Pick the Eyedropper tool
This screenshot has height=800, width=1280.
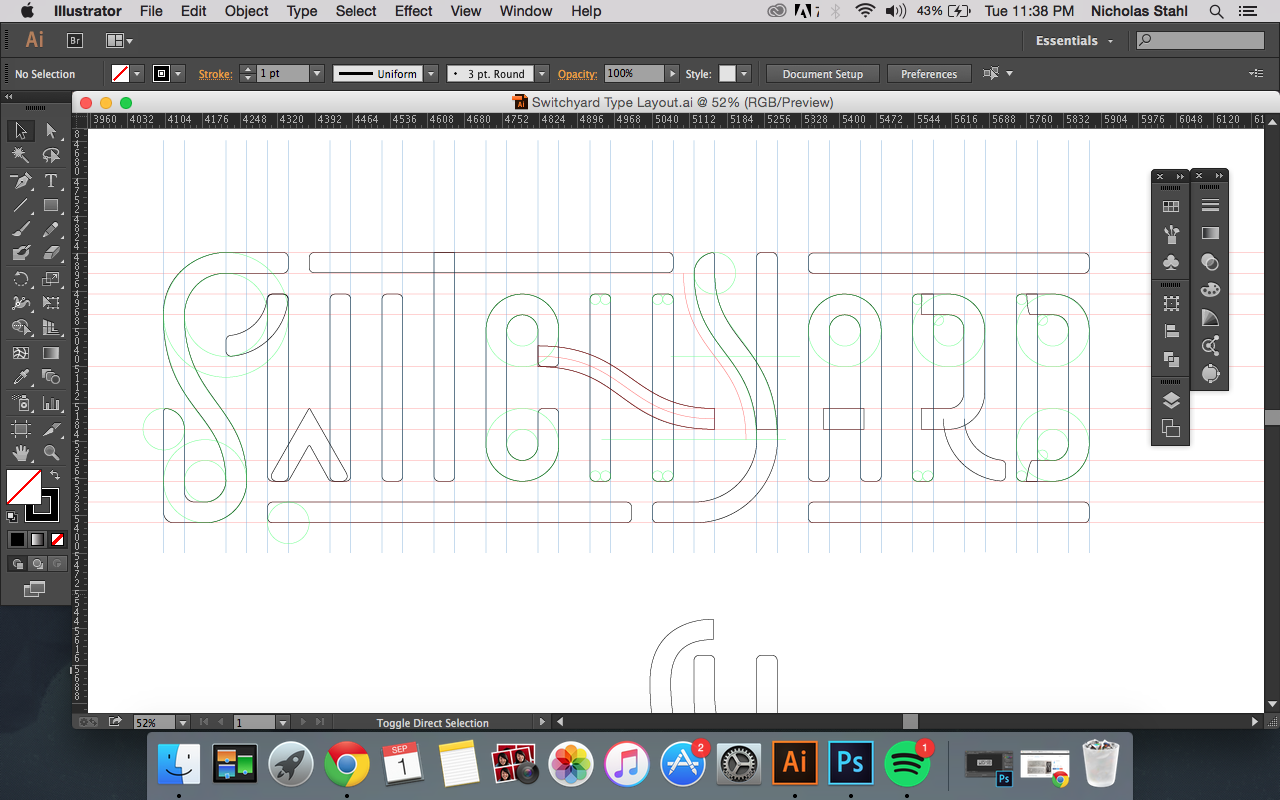[x=20, y=378]
